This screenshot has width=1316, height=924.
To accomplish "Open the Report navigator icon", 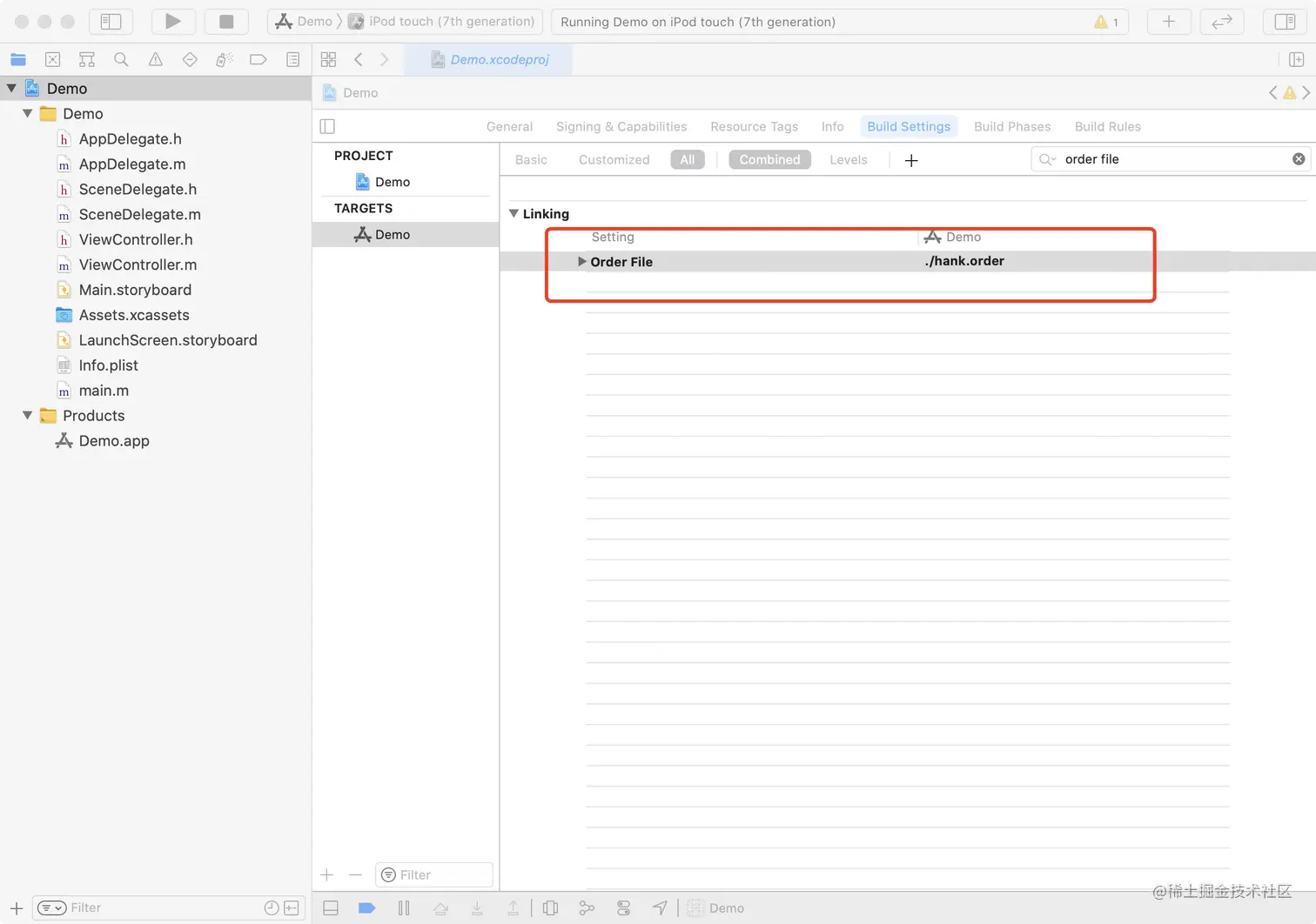I will click(x=293, y=59).
